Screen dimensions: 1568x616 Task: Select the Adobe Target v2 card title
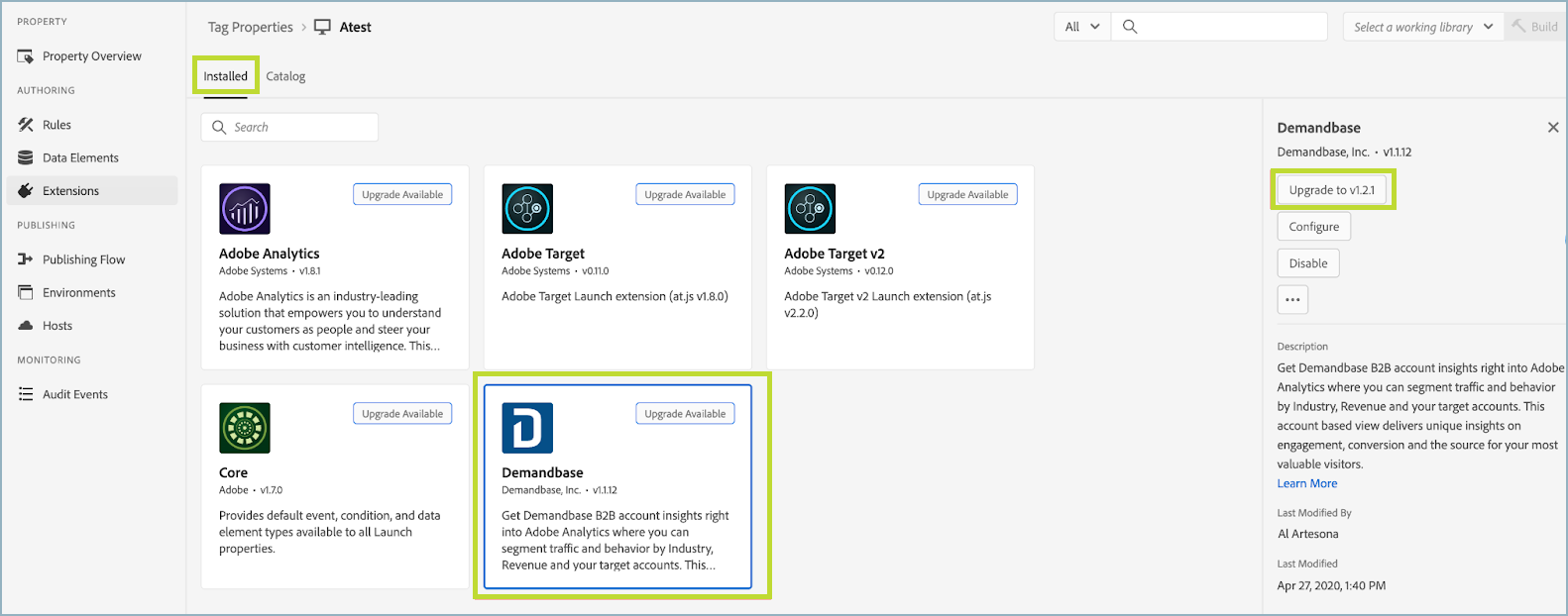pos(835,254)
